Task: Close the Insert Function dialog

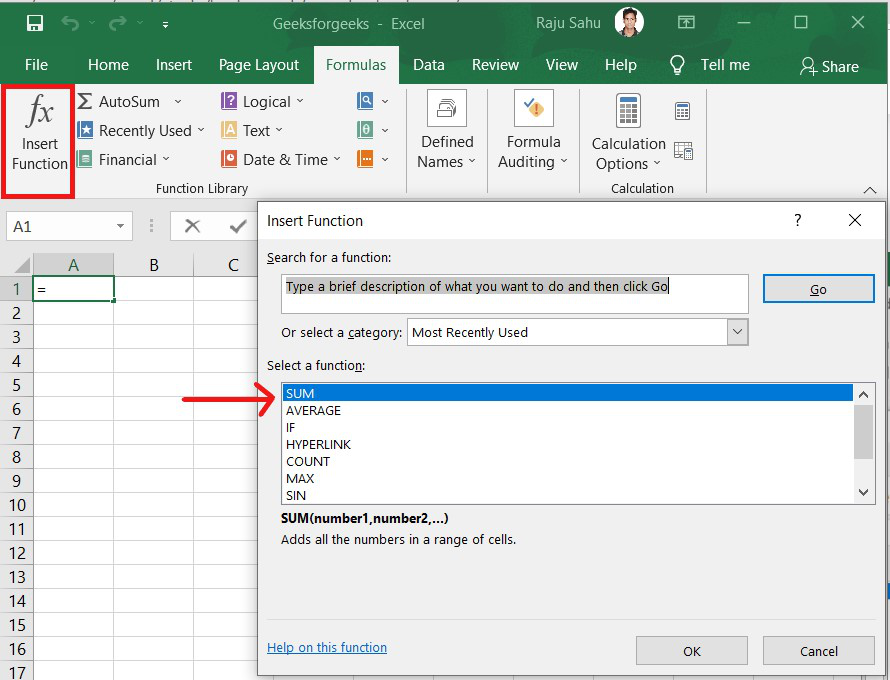Action: (x=855, y=220)
